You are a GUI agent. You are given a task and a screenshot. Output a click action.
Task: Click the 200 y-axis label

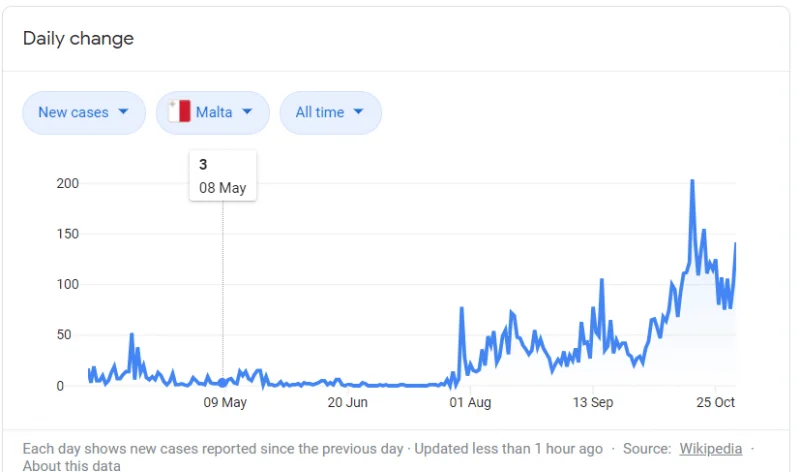67,183
